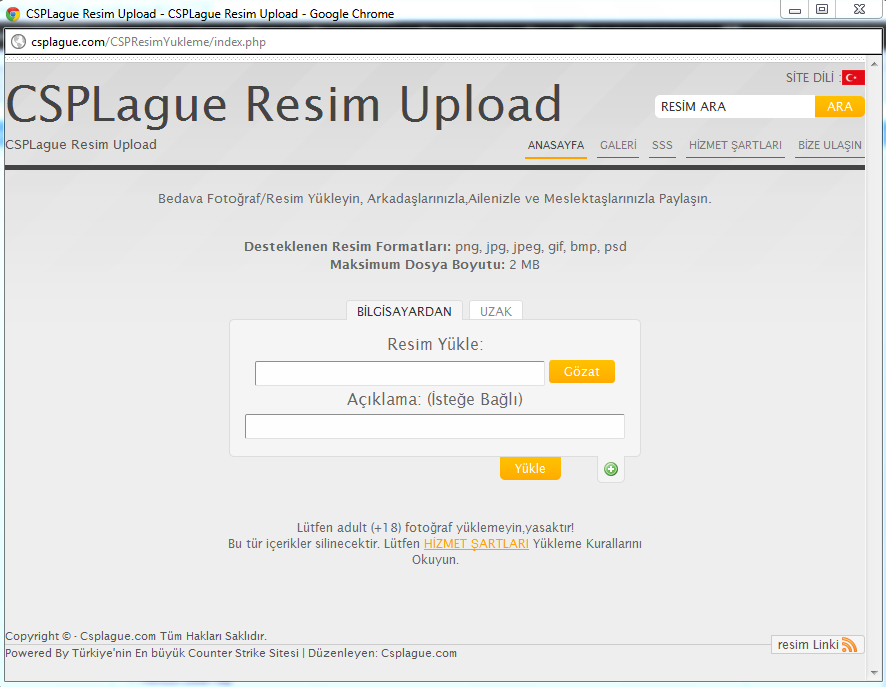Click the CSPLague Resim Upload subtitle text
The image size is (886, 687).
(x=81, y=145)
